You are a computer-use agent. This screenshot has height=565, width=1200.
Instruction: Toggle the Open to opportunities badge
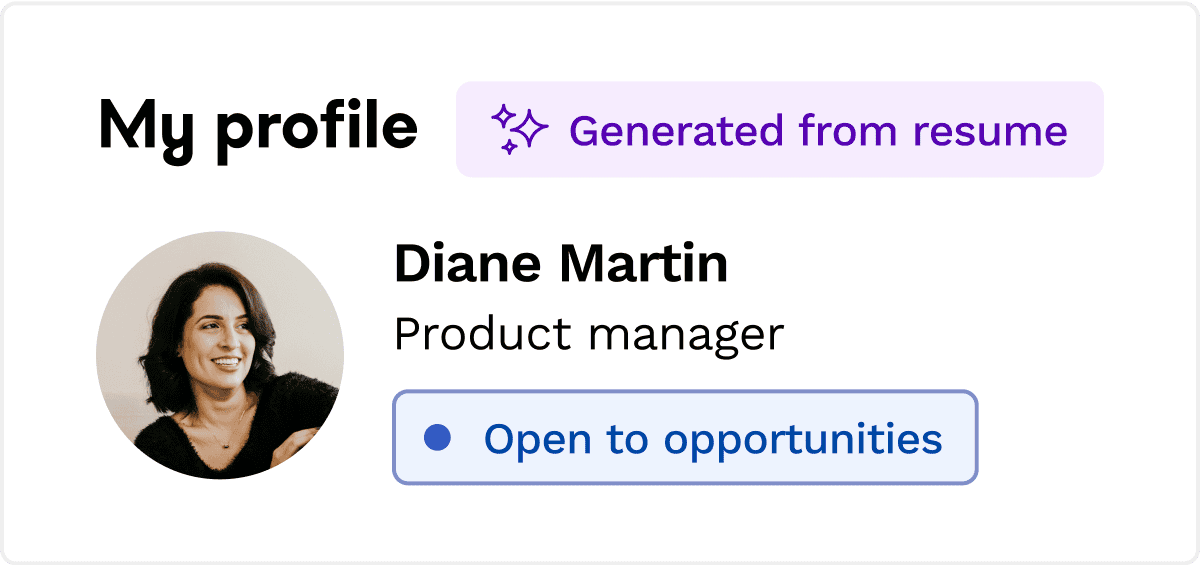(684, 438)
